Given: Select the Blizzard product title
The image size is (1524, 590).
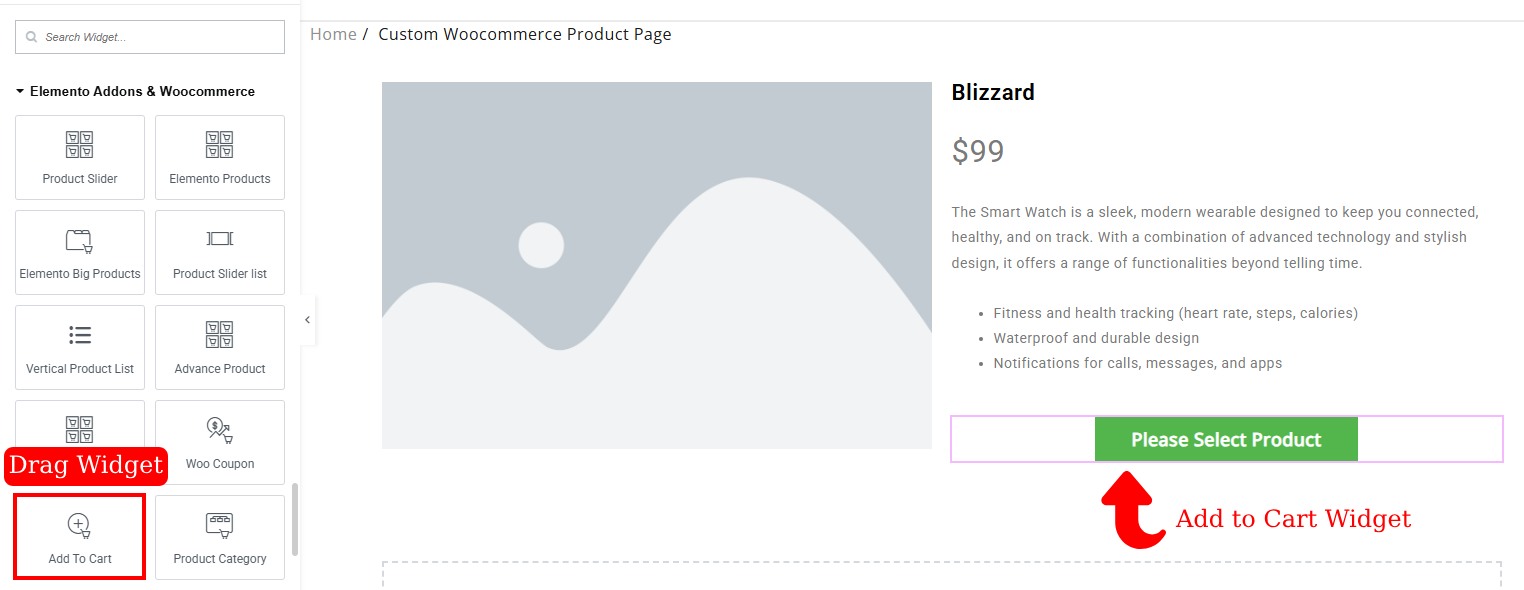Looking at the screenshot, I should coord(993,93).
